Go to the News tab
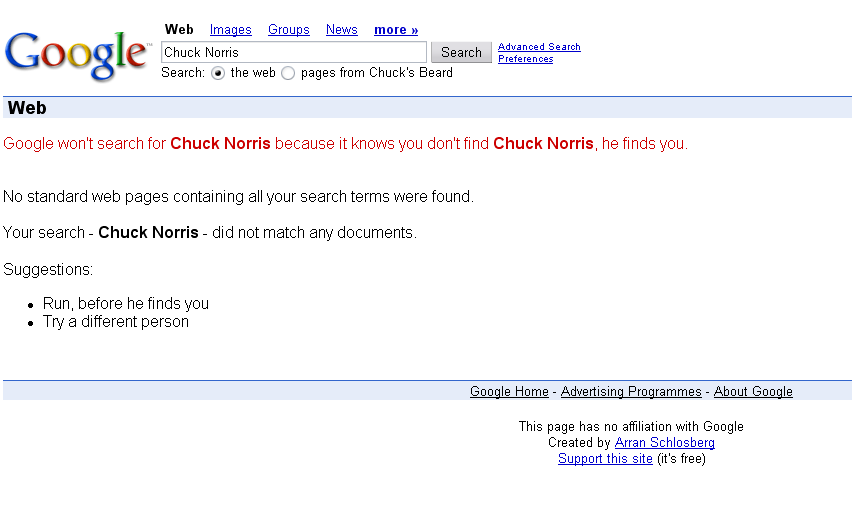Image resolution: width=852 pixels, height=512 pixels. coord(342,30)
